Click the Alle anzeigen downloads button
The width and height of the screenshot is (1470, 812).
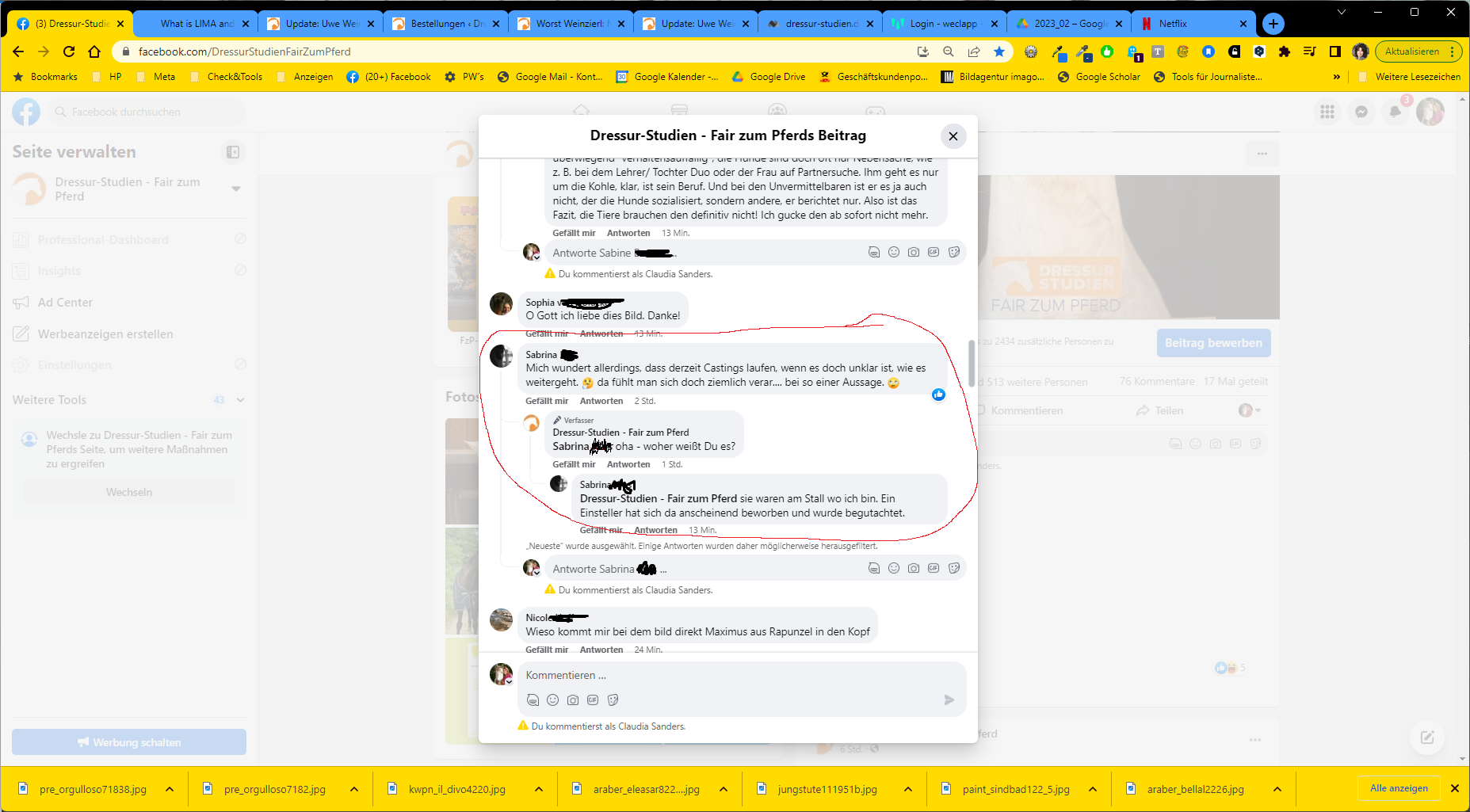click(1399, 788)
